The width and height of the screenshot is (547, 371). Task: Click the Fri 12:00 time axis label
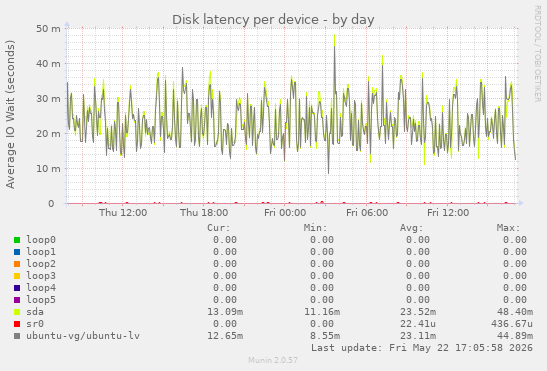(448, 213)
